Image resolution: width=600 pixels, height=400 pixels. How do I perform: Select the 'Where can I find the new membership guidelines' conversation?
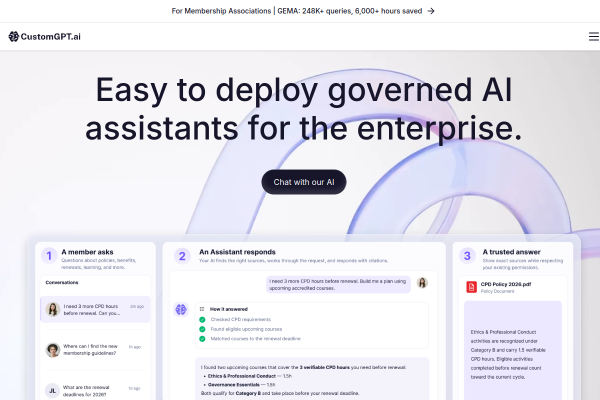(x=95, y=349)
